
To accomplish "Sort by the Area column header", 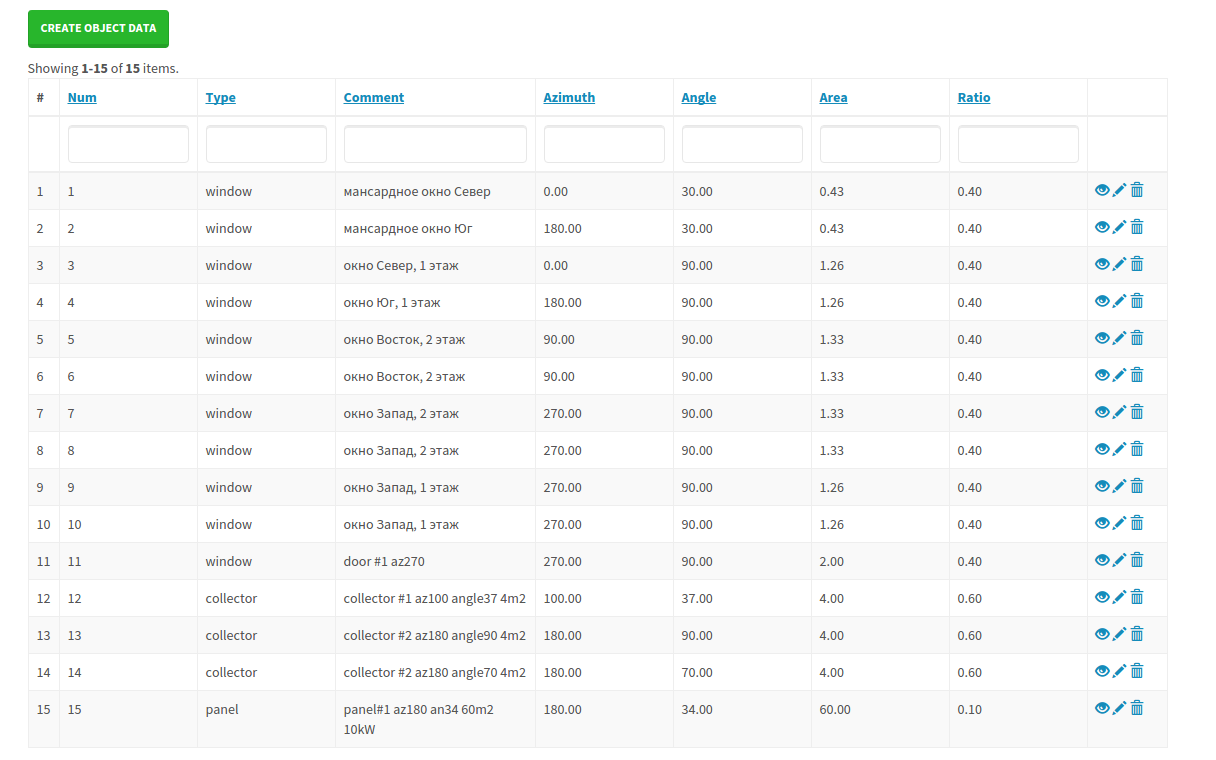I will pyautogui.click(x=833, y=98).
